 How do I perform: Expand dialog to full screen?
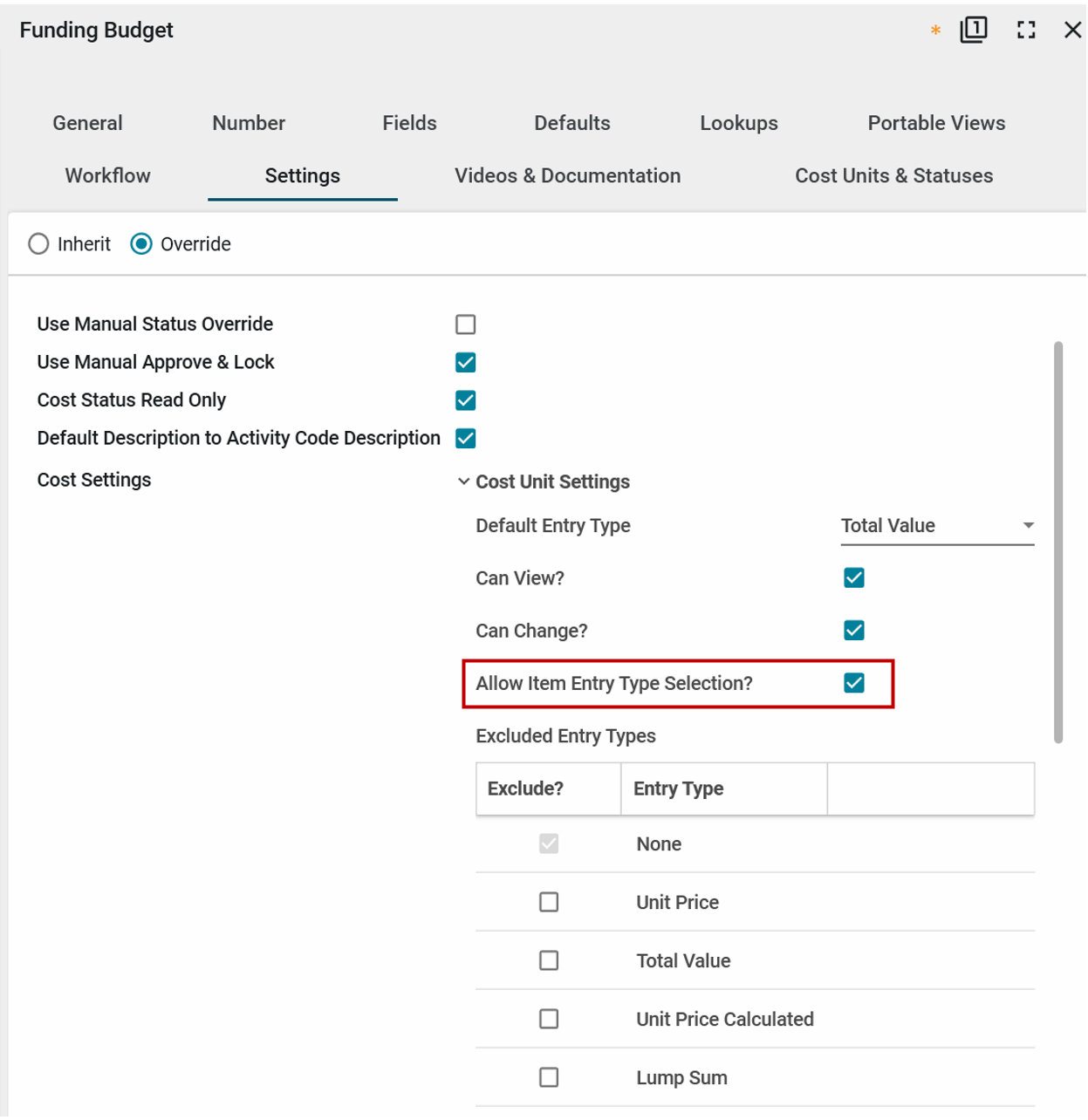click(1026, 31)
